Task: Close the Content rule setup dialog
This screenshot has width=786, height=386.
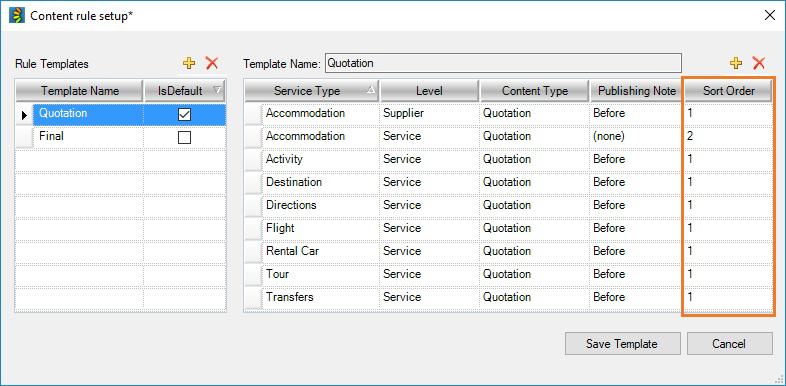Action: tap(770, 15)
